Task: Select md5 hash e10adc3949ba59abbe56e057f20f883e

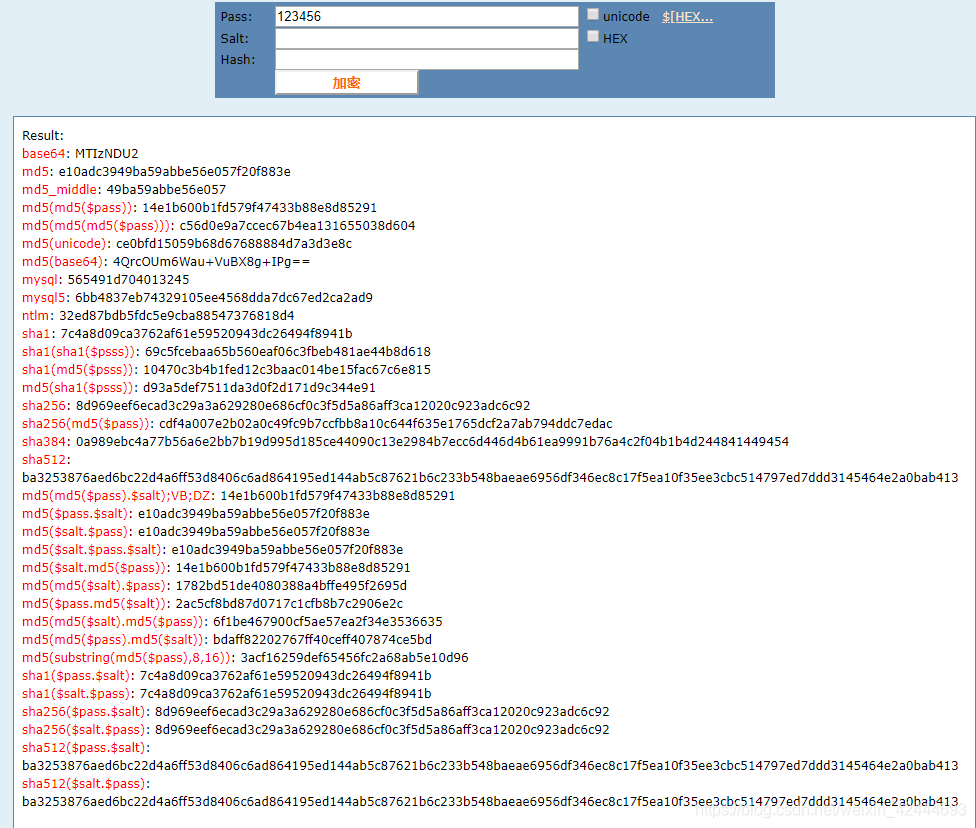Action: (x=174, y=172)
